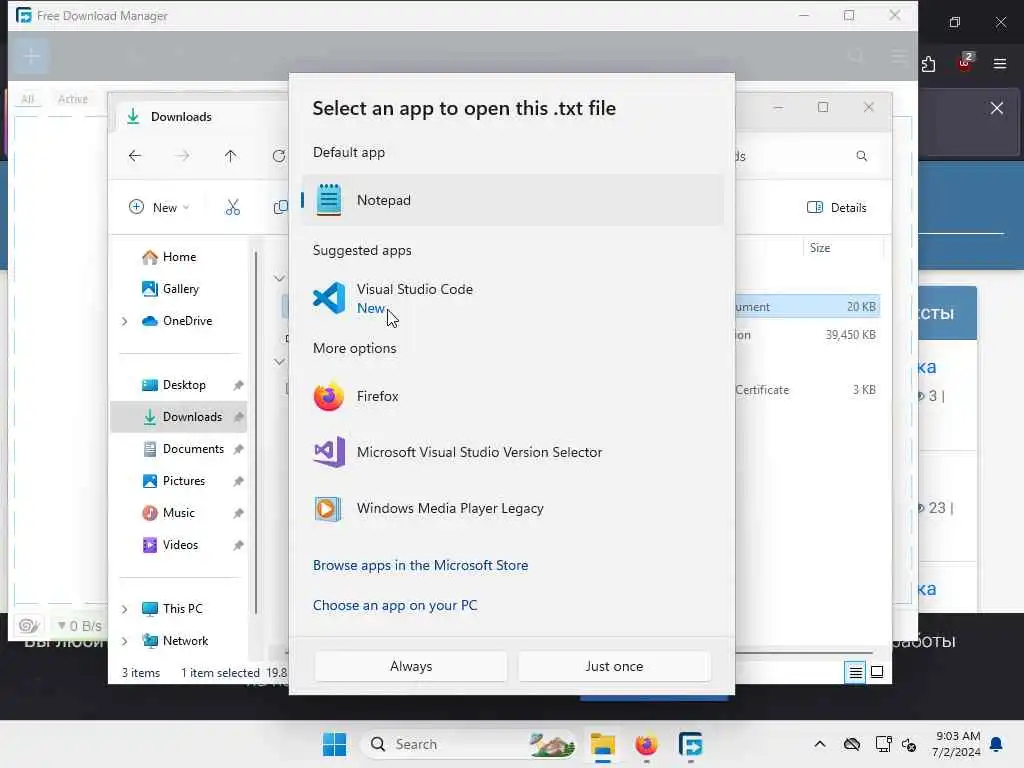The height and width of the screenshot is (768, 1024).
Task: Choose Notepad as the default app
Action: click(x=513, y=200)
